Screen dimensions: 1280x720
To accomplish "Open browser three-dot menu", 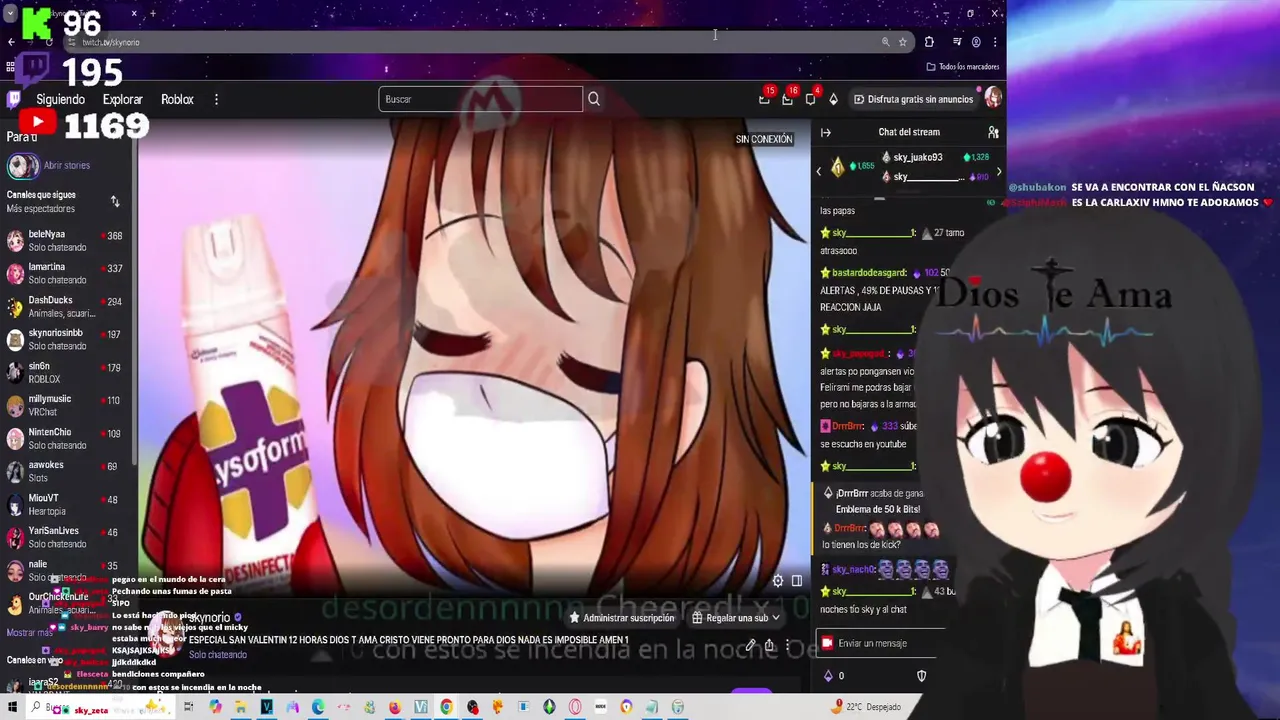I will coord(995,42).
